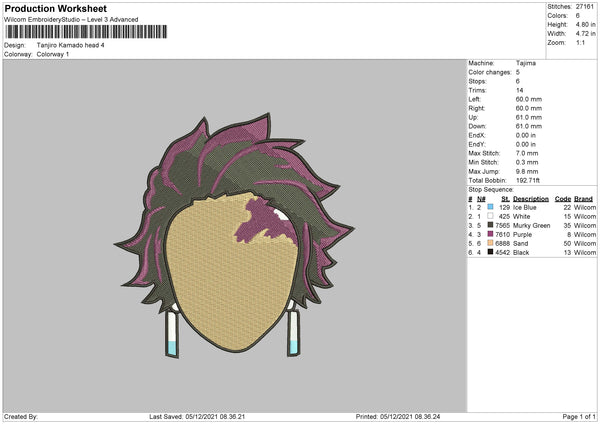Click the Tanjiro head embroidery preview
Screen dimensions: 600x424
tap(234, 235)
